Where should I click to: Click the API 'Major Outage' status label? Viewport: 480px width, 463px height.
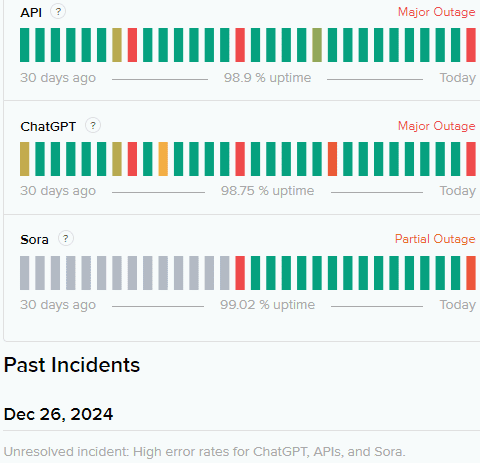click(x=436, y=12)
